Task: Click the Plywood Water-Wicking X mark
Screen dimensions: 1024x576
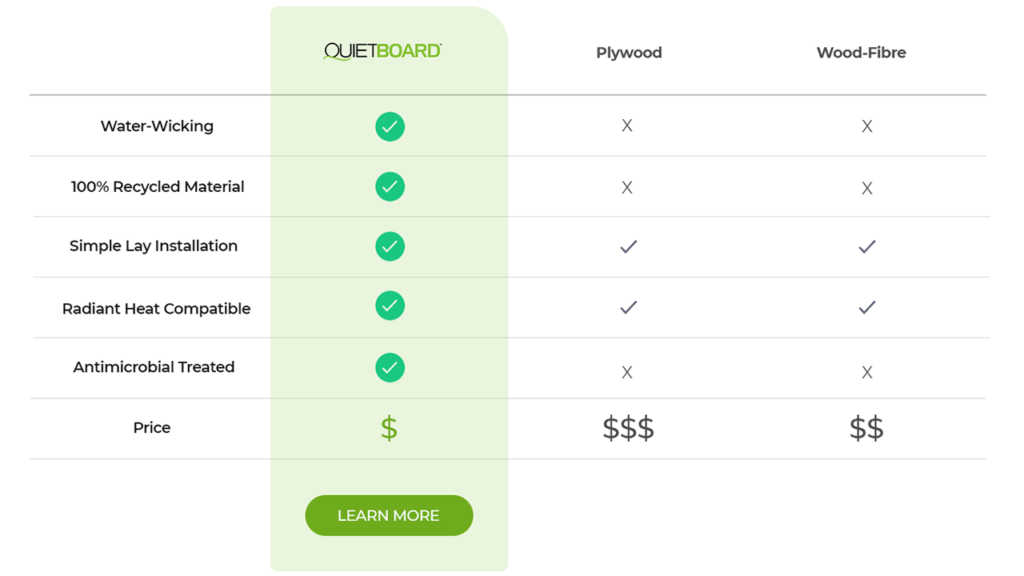Action: (x=627, y=125)
